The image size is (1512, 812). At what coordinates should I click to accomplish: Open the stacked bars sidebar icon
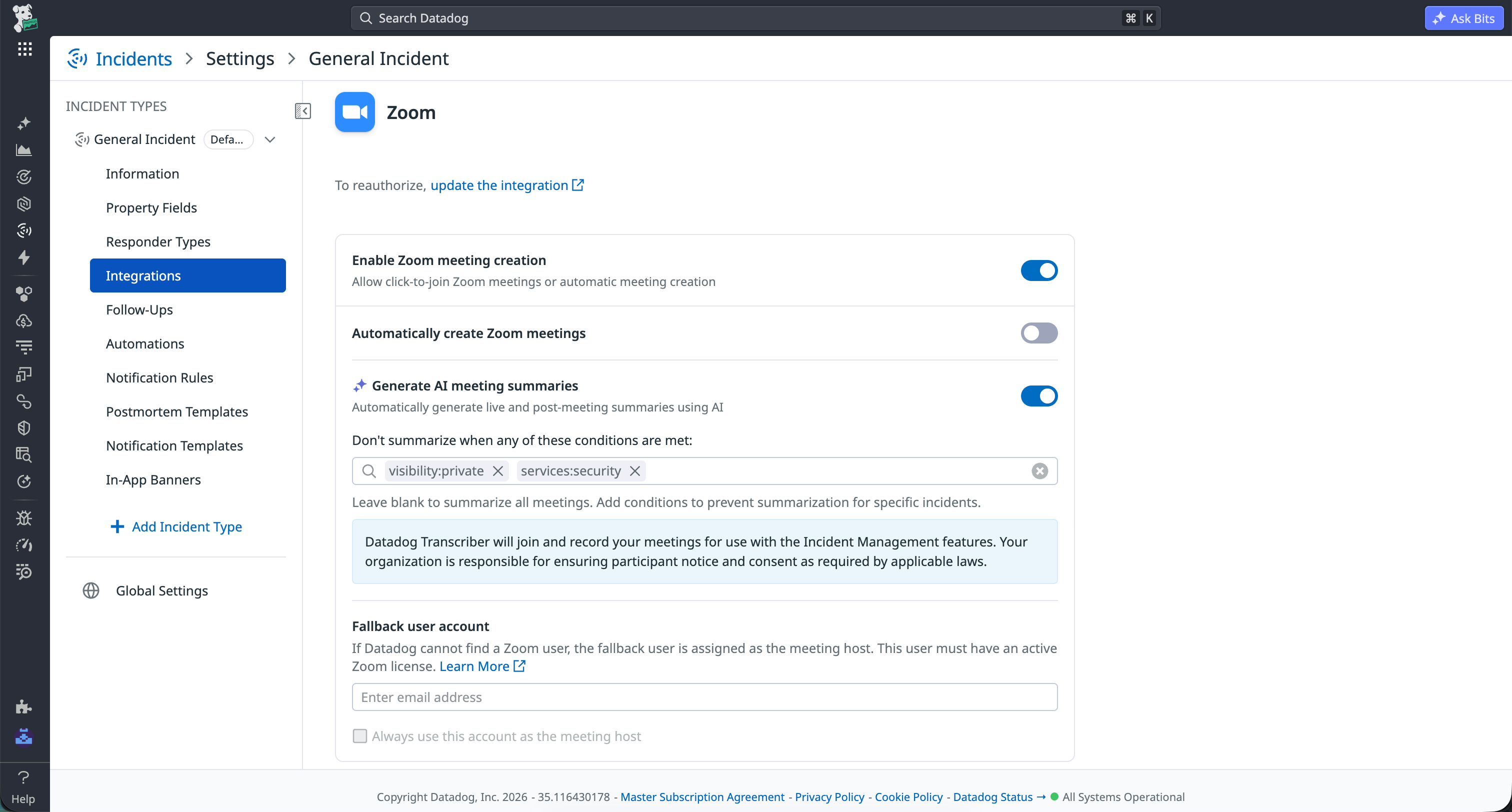(x=24, y=347)
